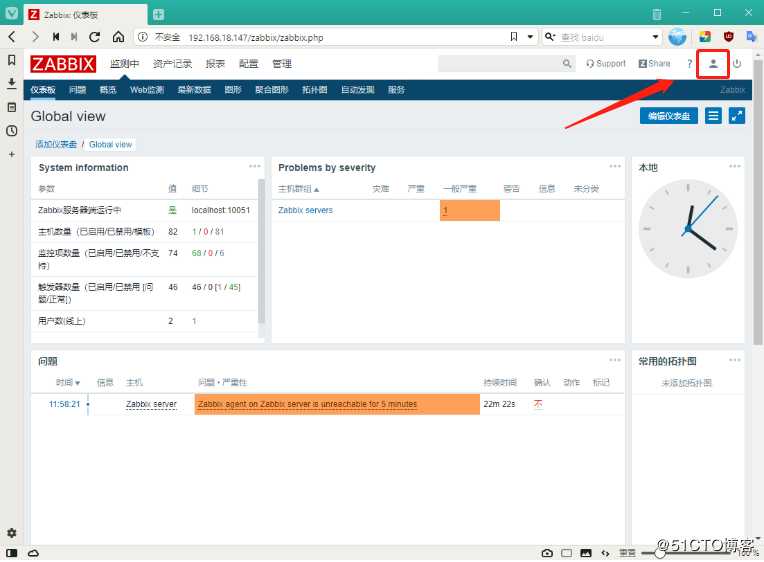Toggle dashboard fullscreen mode icon
The width and height of the screenshot is (764, 562).
(737, 116)
